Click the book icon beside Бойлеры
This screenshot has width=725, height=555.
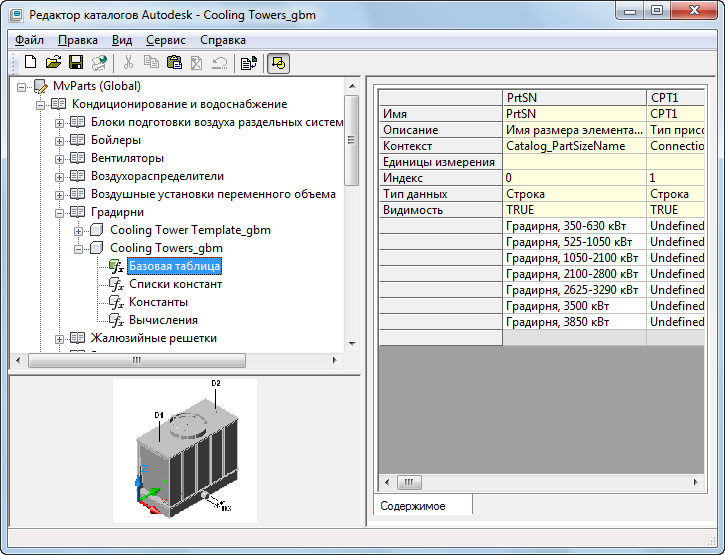tap(77, 140)
